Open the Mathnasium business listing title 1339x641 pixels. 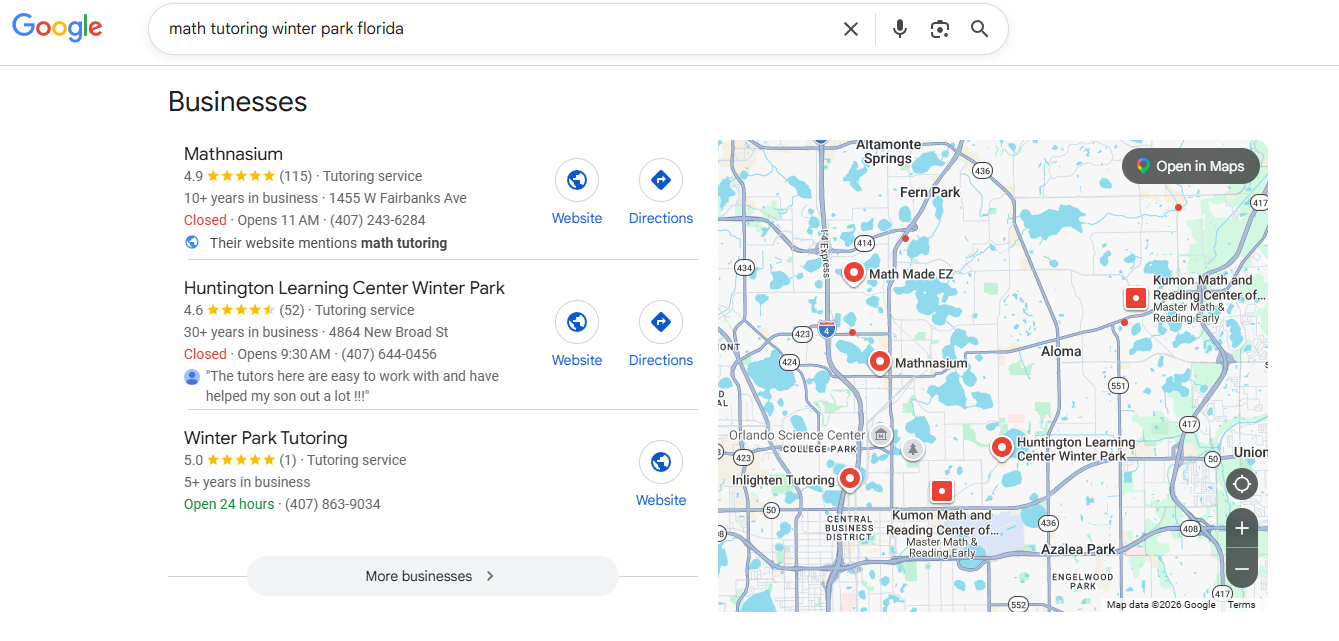[x=233, y=154]
